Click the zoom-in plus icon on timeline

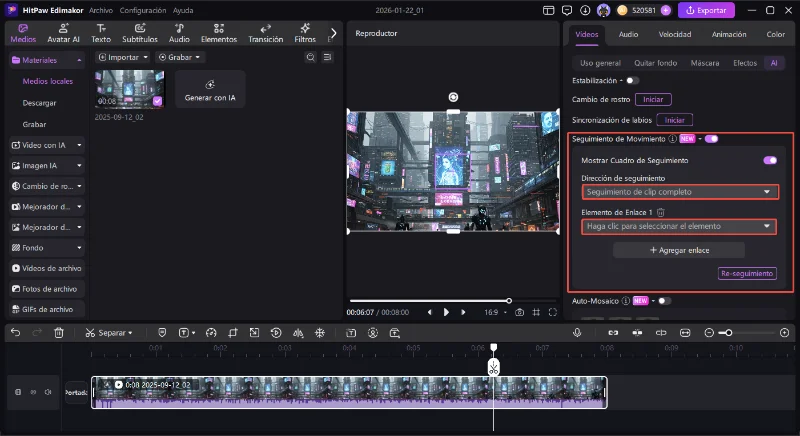(x=784, y=332)
